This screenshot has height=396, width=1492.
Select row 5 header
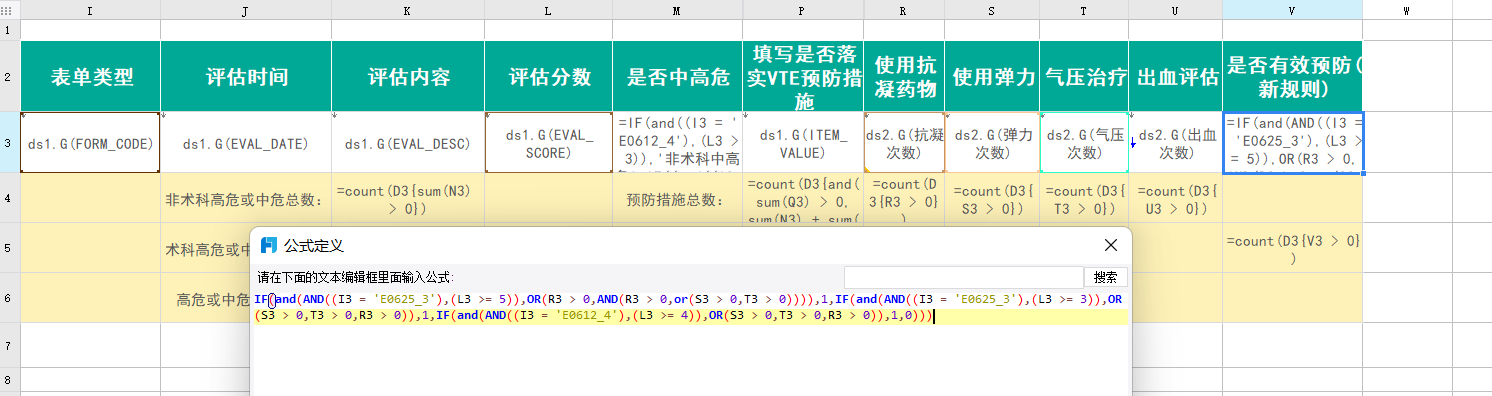coord(10,248)
